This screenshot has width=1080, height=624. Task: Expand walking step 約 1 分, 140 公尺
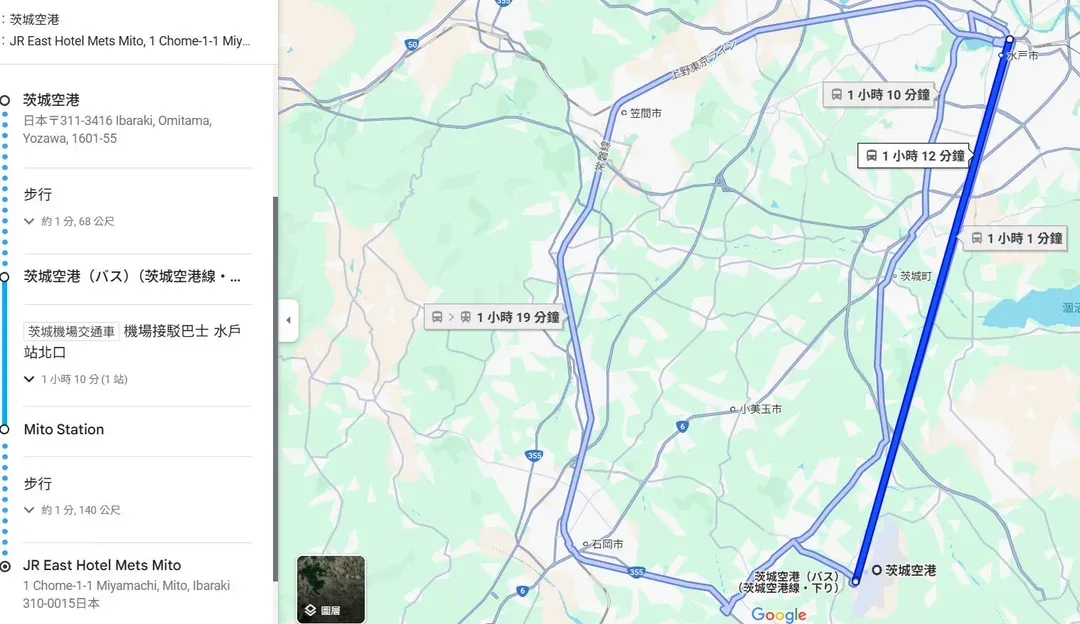click(x=72, y=510)
